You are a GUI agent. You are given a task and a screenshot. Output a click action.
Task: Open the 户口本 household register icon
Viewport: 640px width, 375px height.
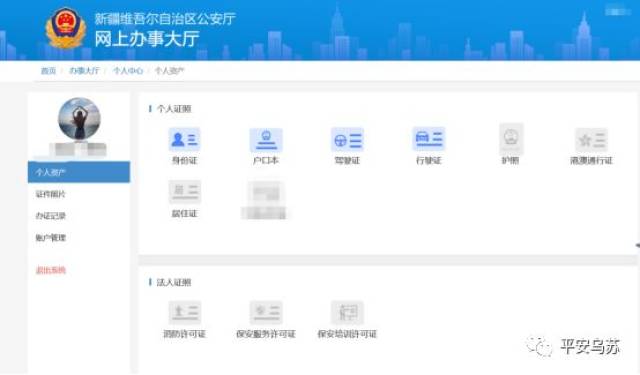(266, 140)
